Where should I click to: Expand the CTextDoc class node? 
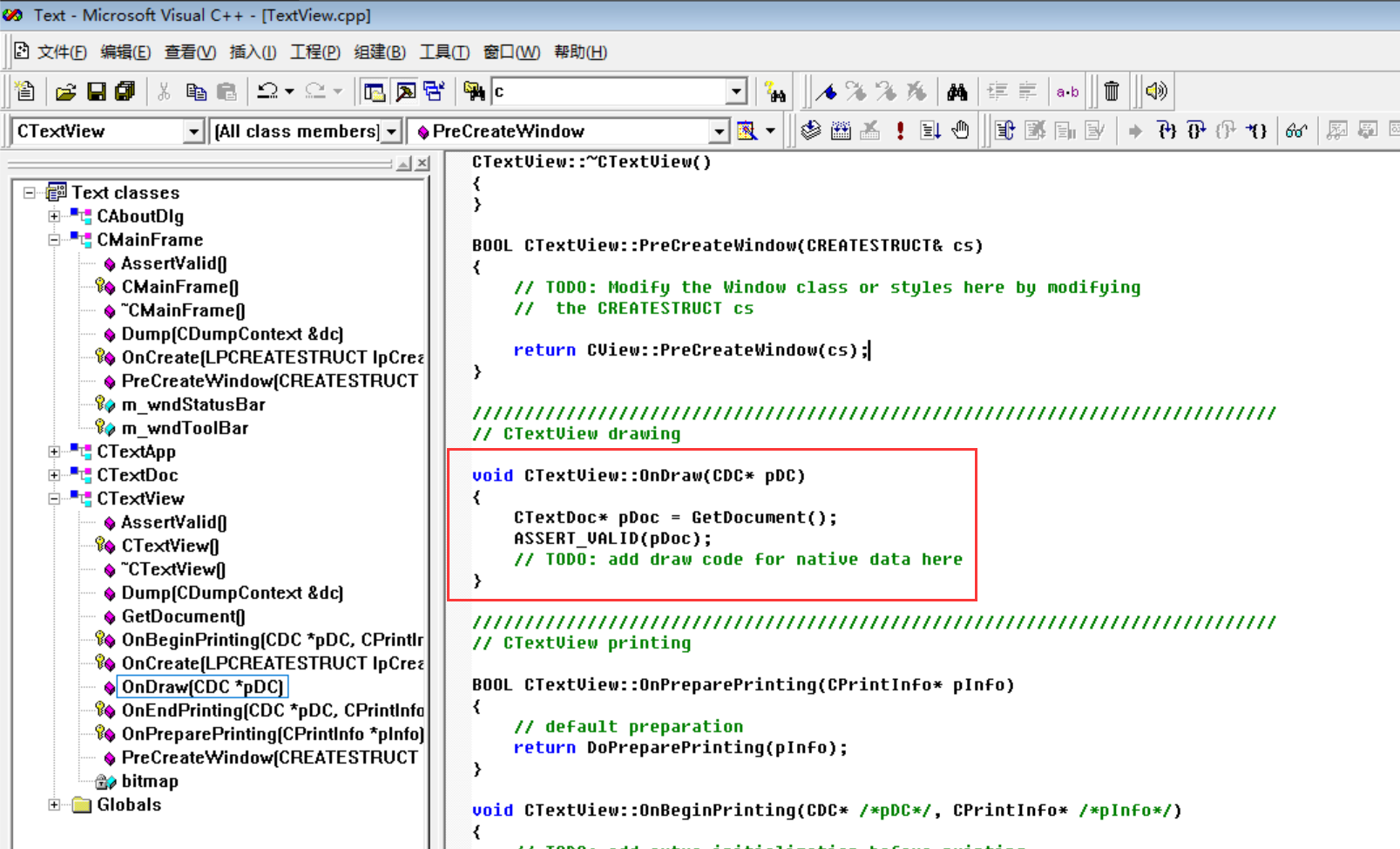(x=54, y=475)
